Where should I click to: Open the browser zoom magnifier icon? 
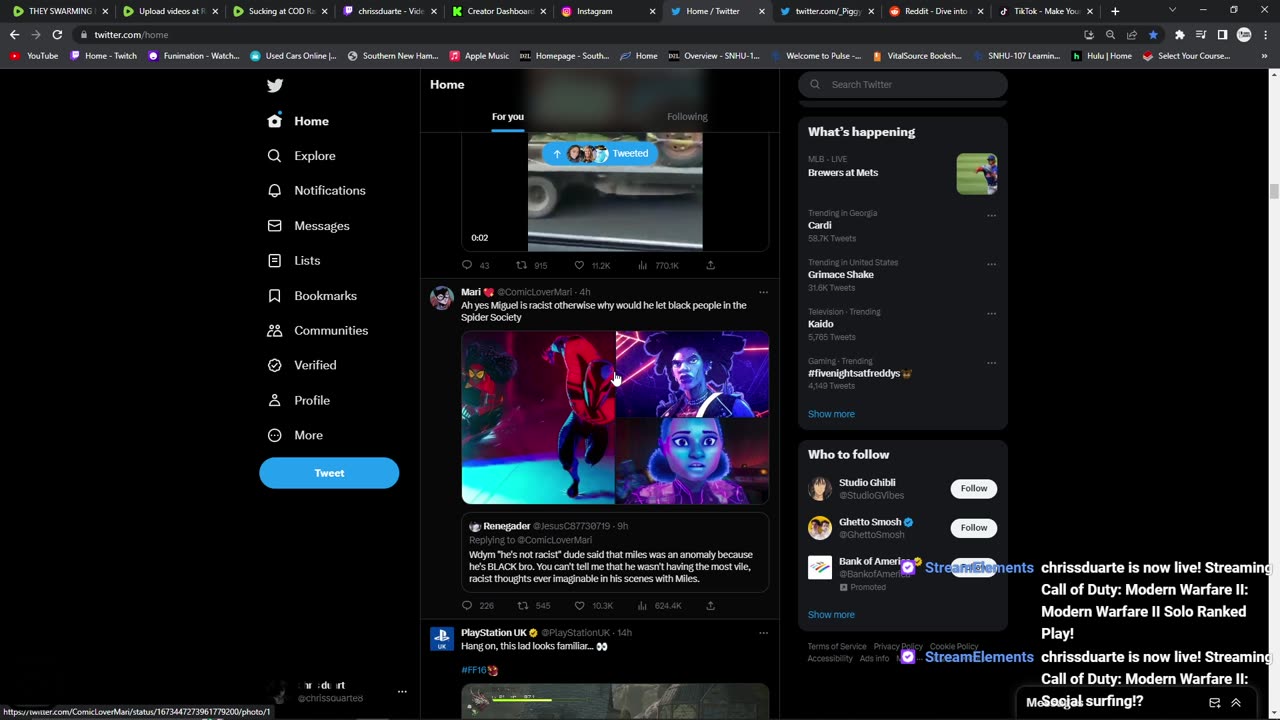click(1110, 35)
